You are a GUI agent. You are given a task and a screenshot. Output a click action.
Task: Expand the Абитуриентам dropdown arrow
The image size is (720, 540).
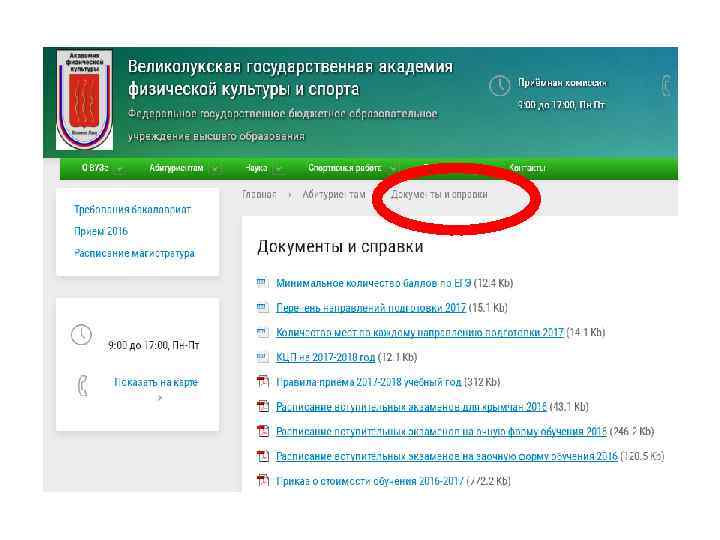click(x=215, y=169)
